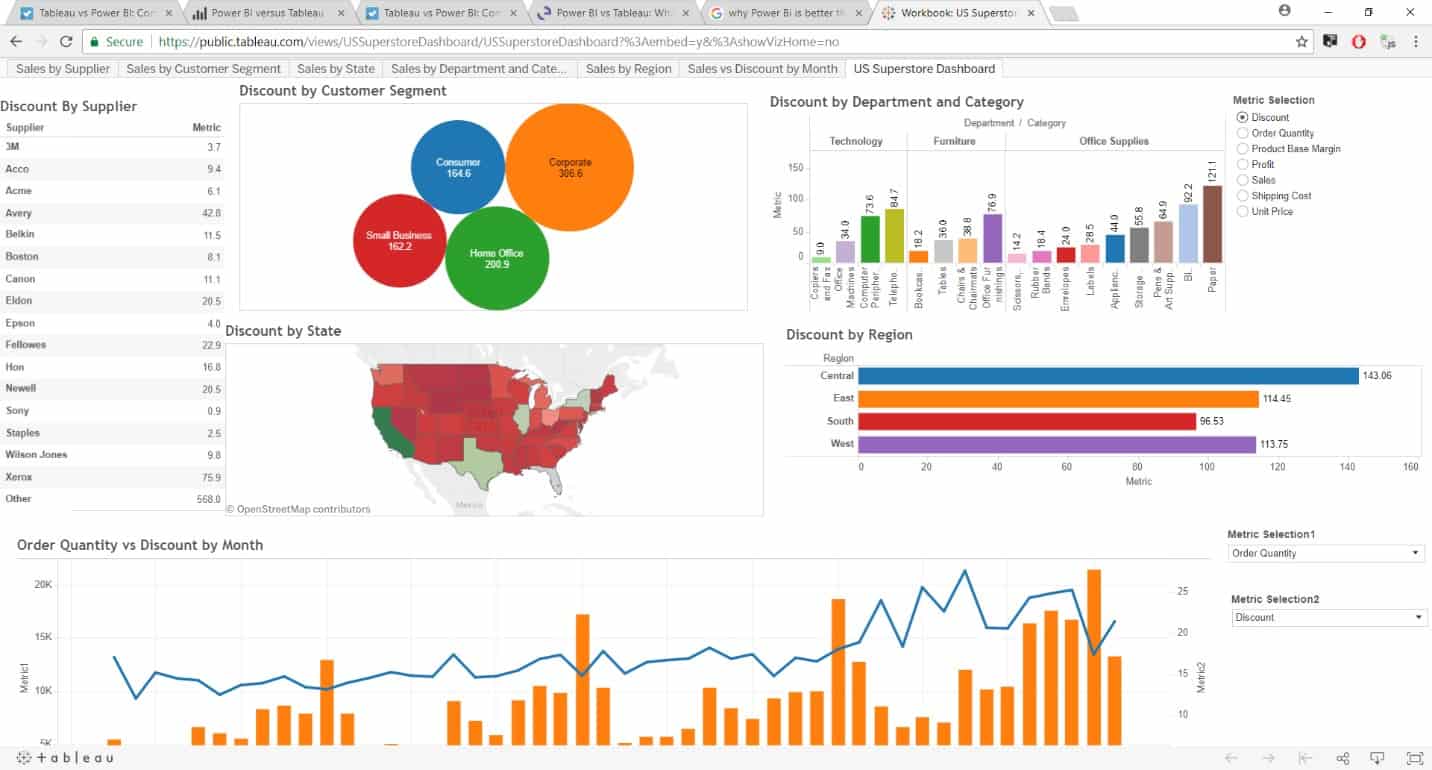Click the Secure padlock in address bar

pos(94,42)
